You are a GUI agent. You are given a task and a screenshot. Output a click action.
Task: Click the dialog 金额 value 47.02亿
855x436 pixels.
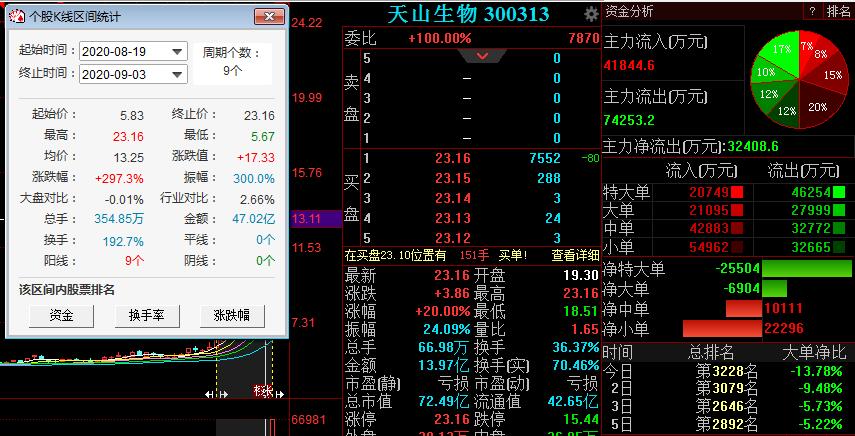click(x=254, y=220)
